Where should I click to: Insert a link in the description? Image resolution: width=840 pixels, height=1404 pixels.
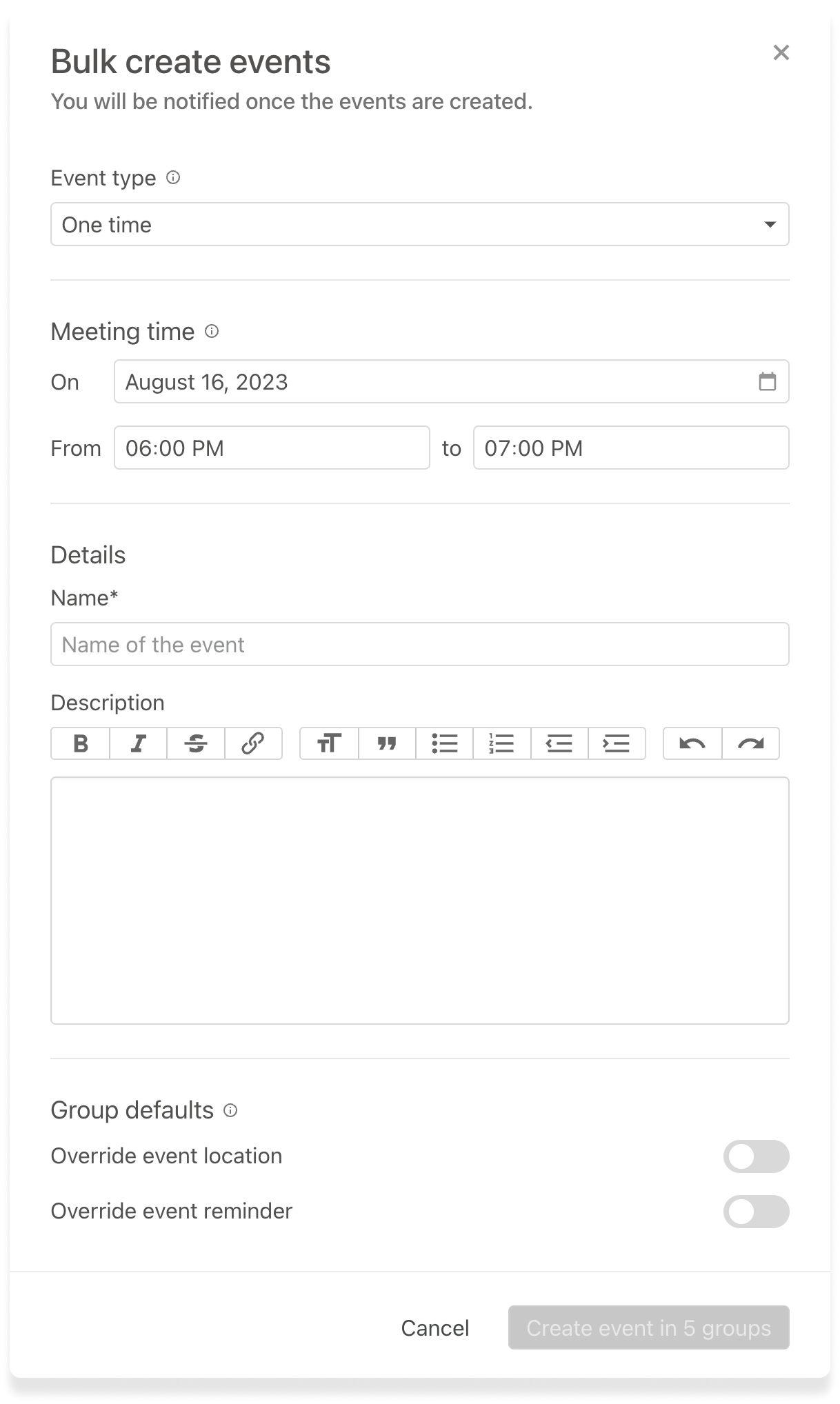tap(253, 743)
